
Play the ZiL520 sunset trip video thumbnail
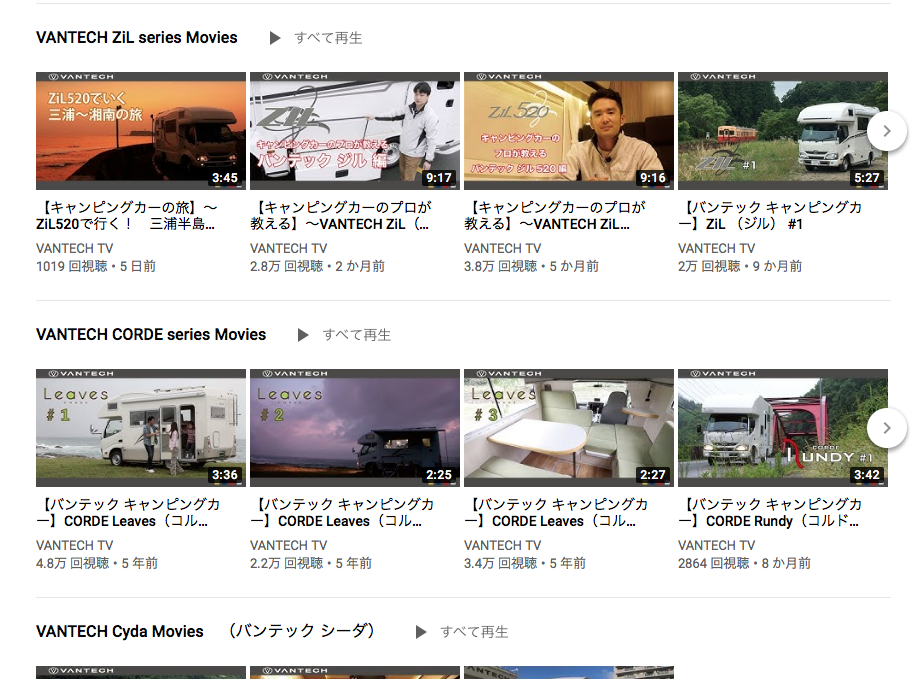click(141, 131)
